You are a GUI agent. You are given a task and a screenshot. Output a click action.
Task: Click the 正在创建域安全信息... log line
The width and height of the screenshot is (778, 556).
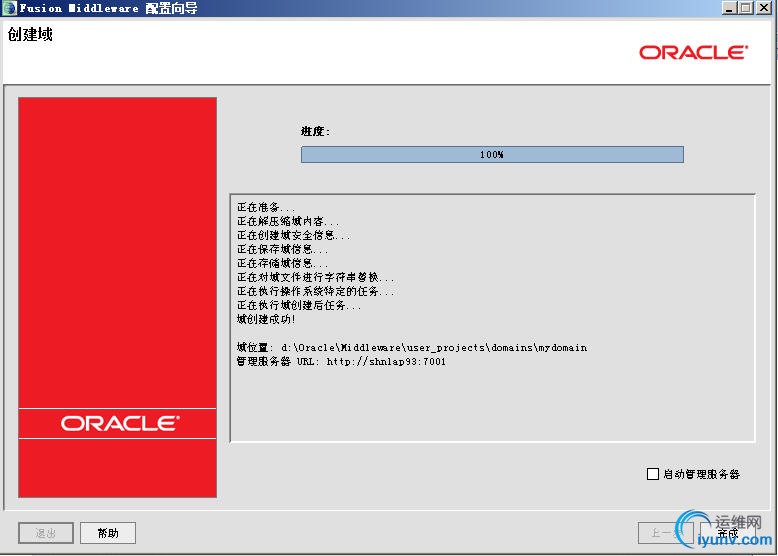click(294, 235)
